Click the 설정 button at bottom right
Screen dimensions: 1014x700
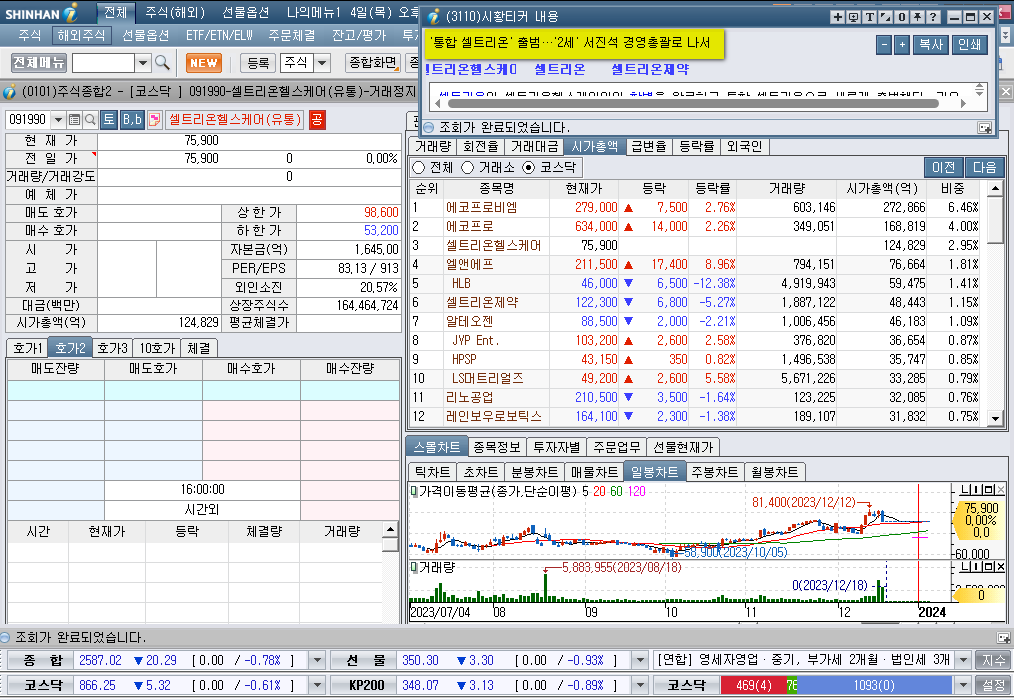point(993,685)
